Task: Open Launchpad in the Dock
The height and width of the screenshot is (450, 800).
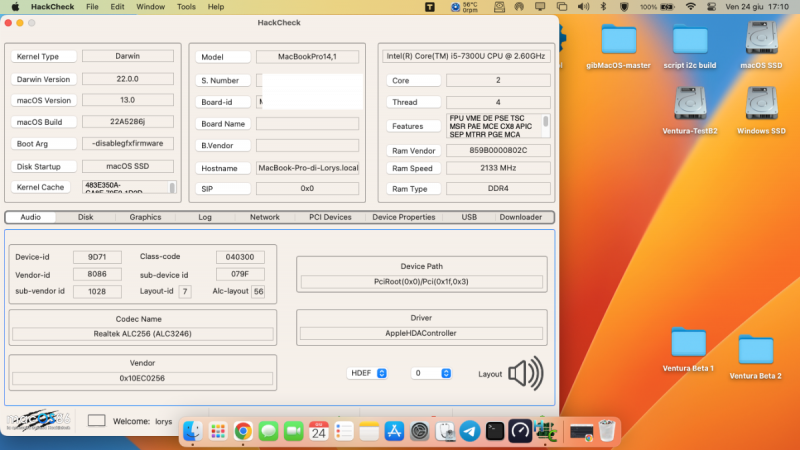Action: click(218, 432)
